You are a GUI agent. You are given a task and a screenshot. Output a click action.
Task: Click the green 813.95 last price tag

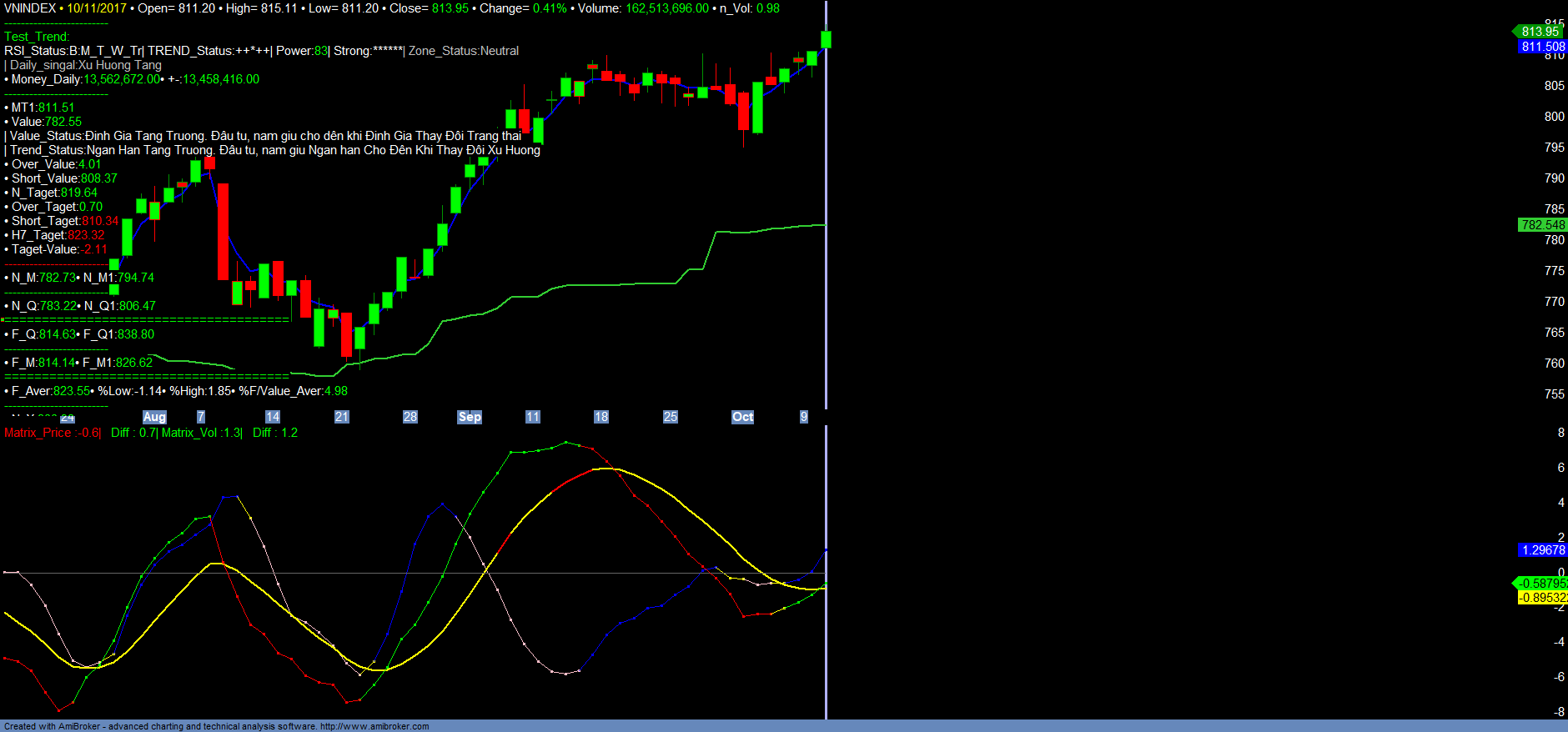1540,32
